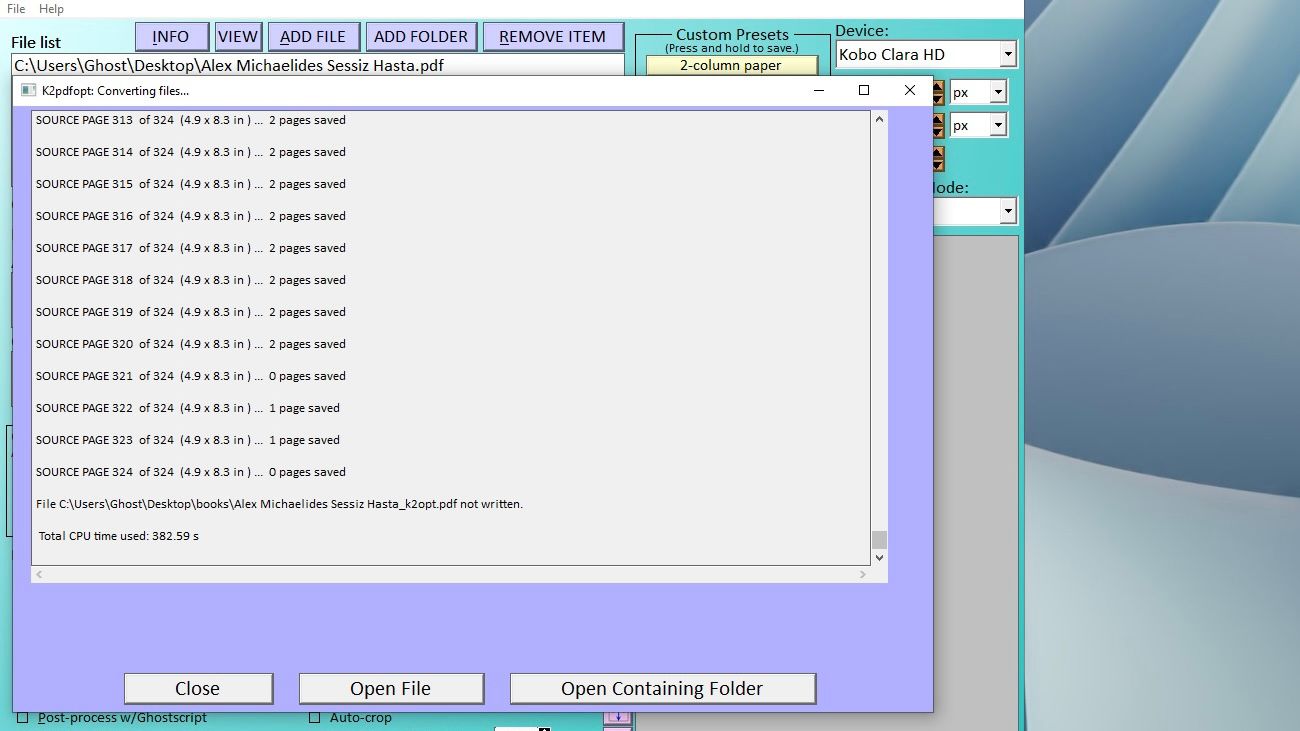Click the SOURCE PAGE 322 log line
Viewport: 1300px width, 731px height.
click(188, 408)
